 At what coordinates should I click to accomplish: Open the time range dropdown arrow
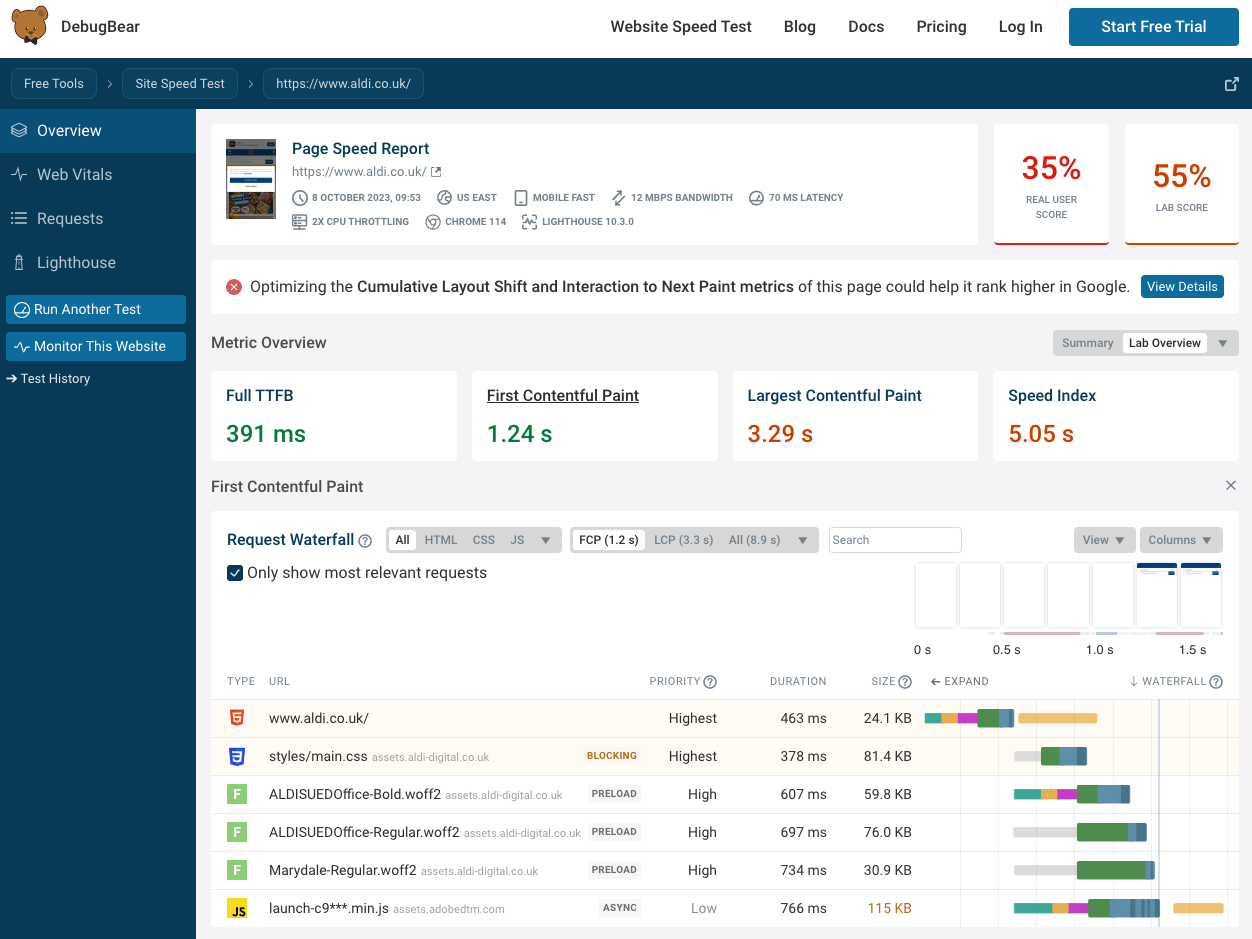tap(803, 540)
